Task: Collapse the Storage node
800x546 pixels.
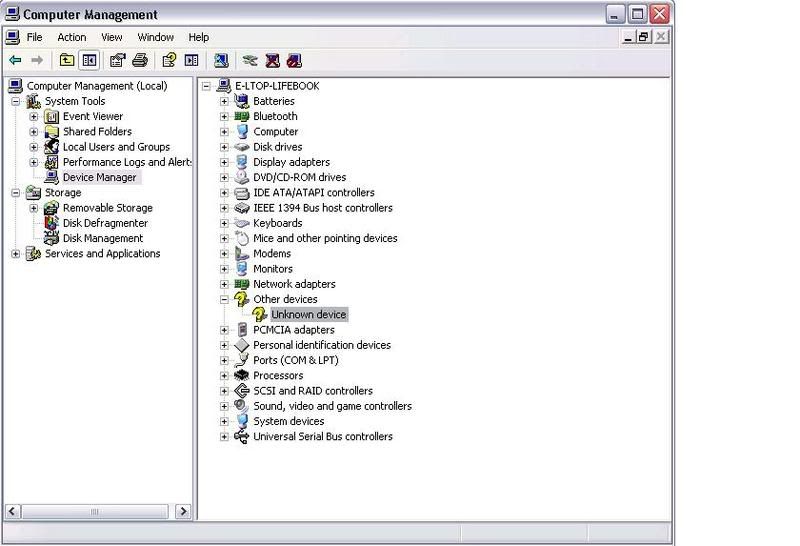Action: [15, 193]
